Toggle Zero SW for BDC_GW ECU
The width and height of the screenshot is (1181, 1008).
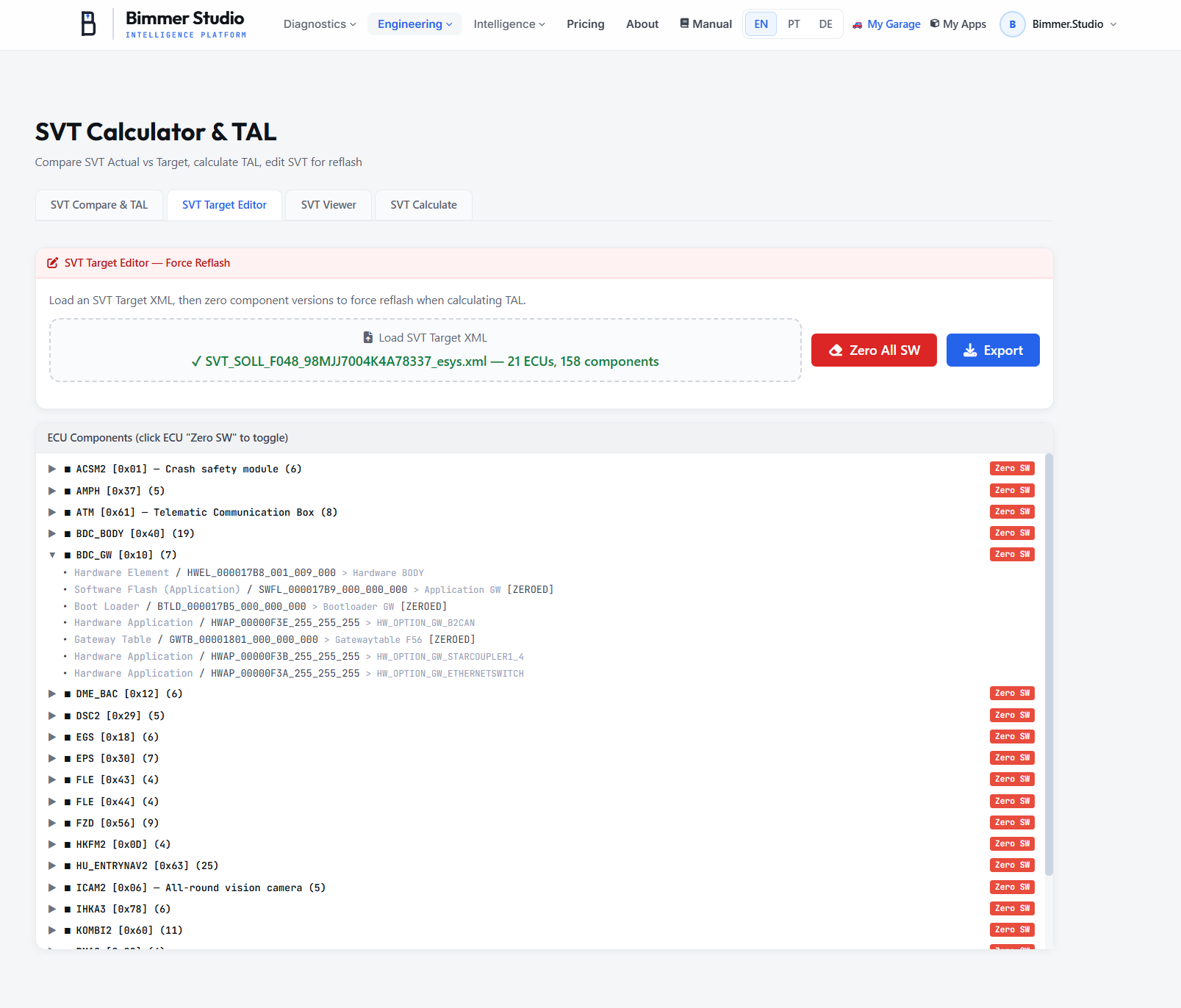(1012, 554)
